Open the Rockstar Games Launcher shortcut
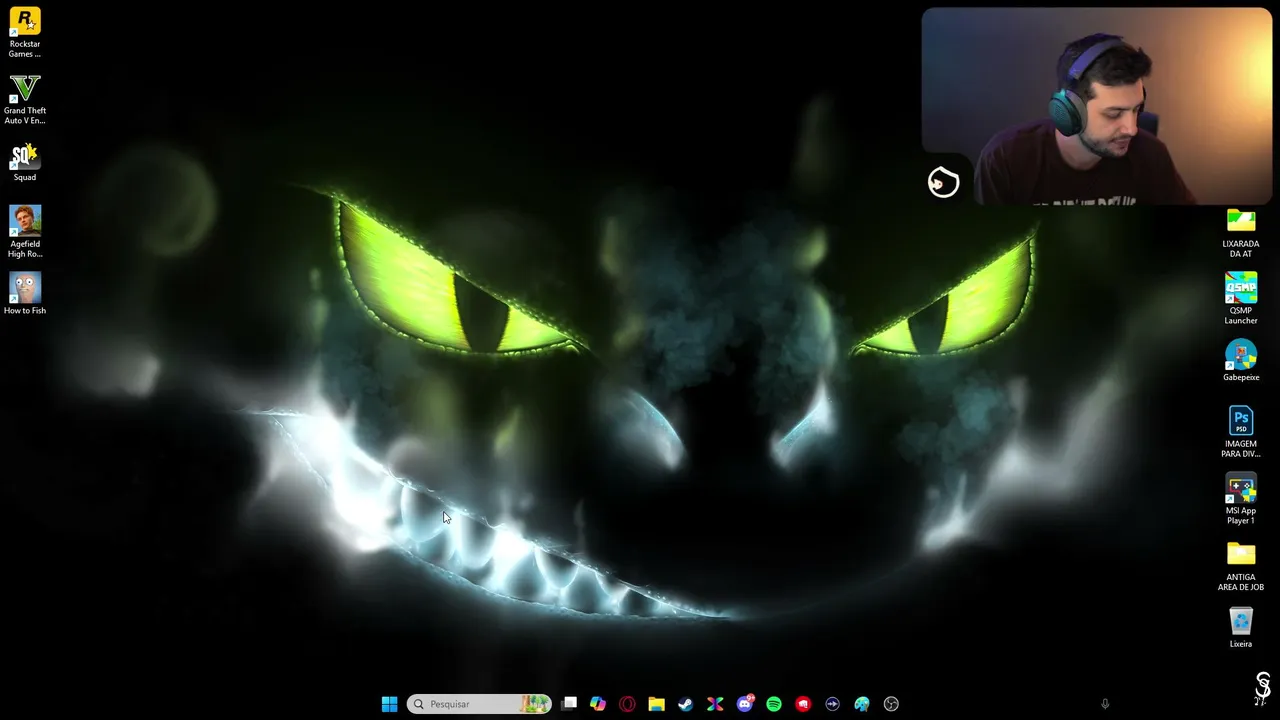Viewport: 1280px width, 720px height. click(25, 32)
